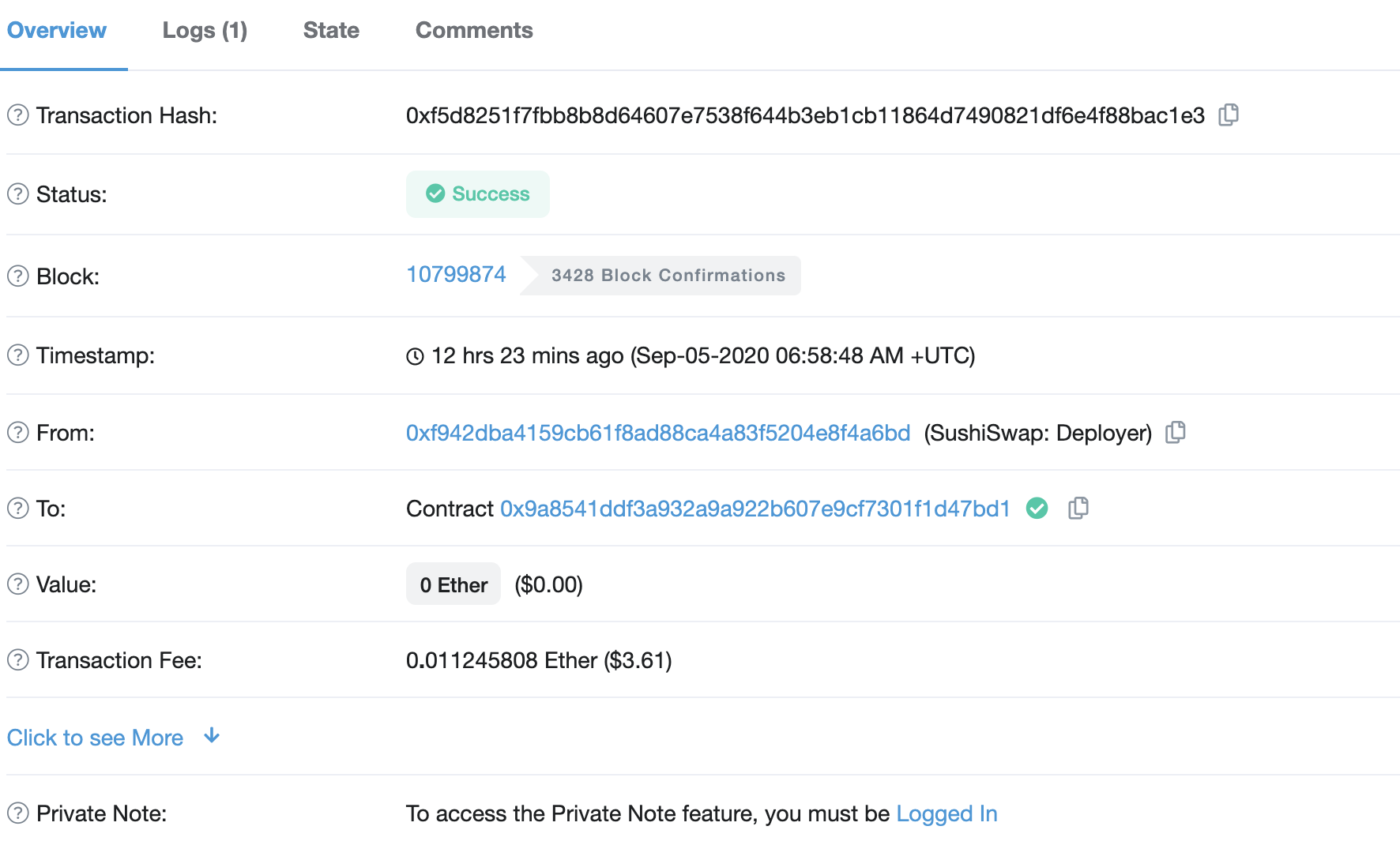Follow the Logged In link
1400x845 pixels.
pos(947,813)
